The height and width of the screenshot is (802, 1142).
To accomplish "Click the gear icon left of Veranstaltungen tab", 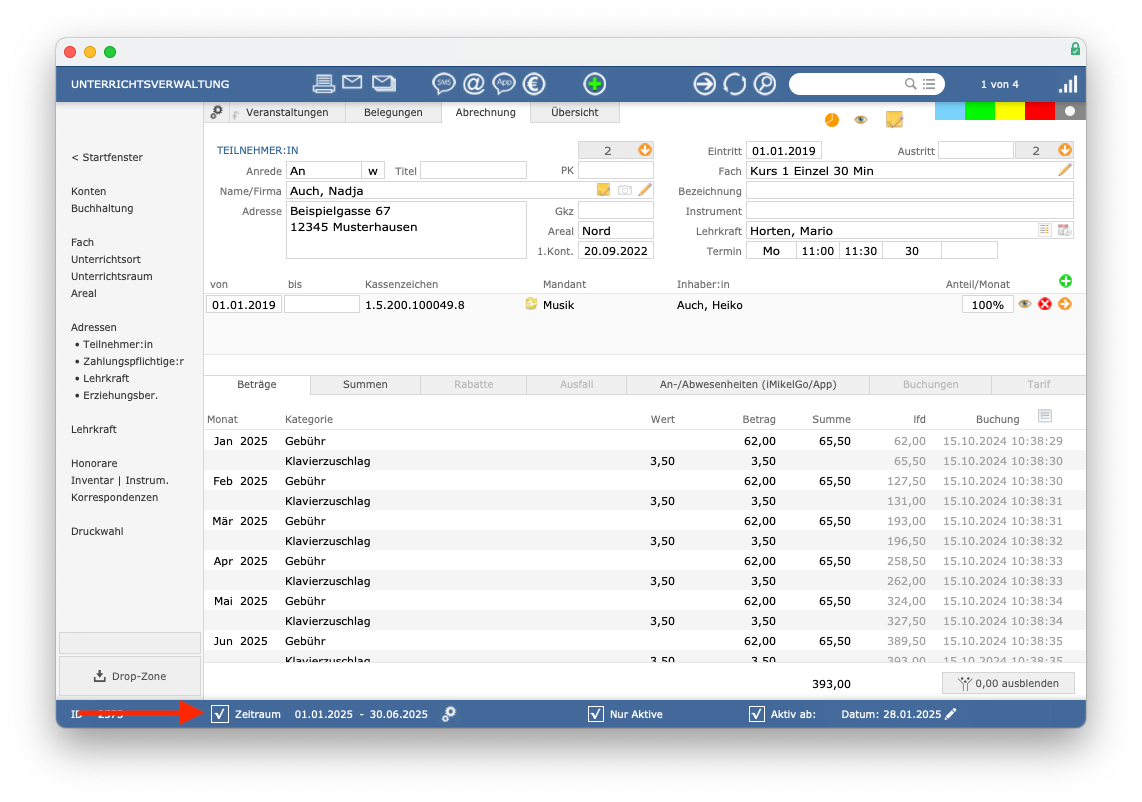I will pyautogui.click(x=216, y=112).
